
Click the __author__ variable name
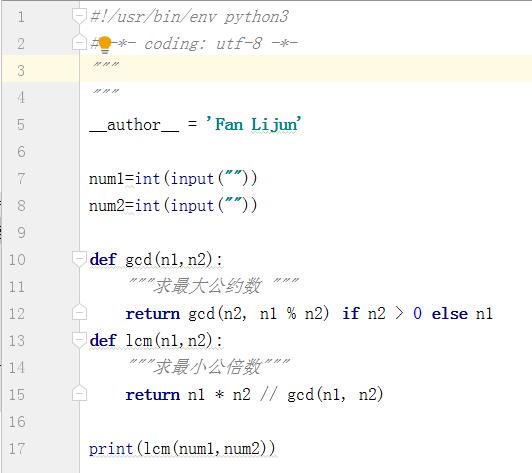(134, 125)
